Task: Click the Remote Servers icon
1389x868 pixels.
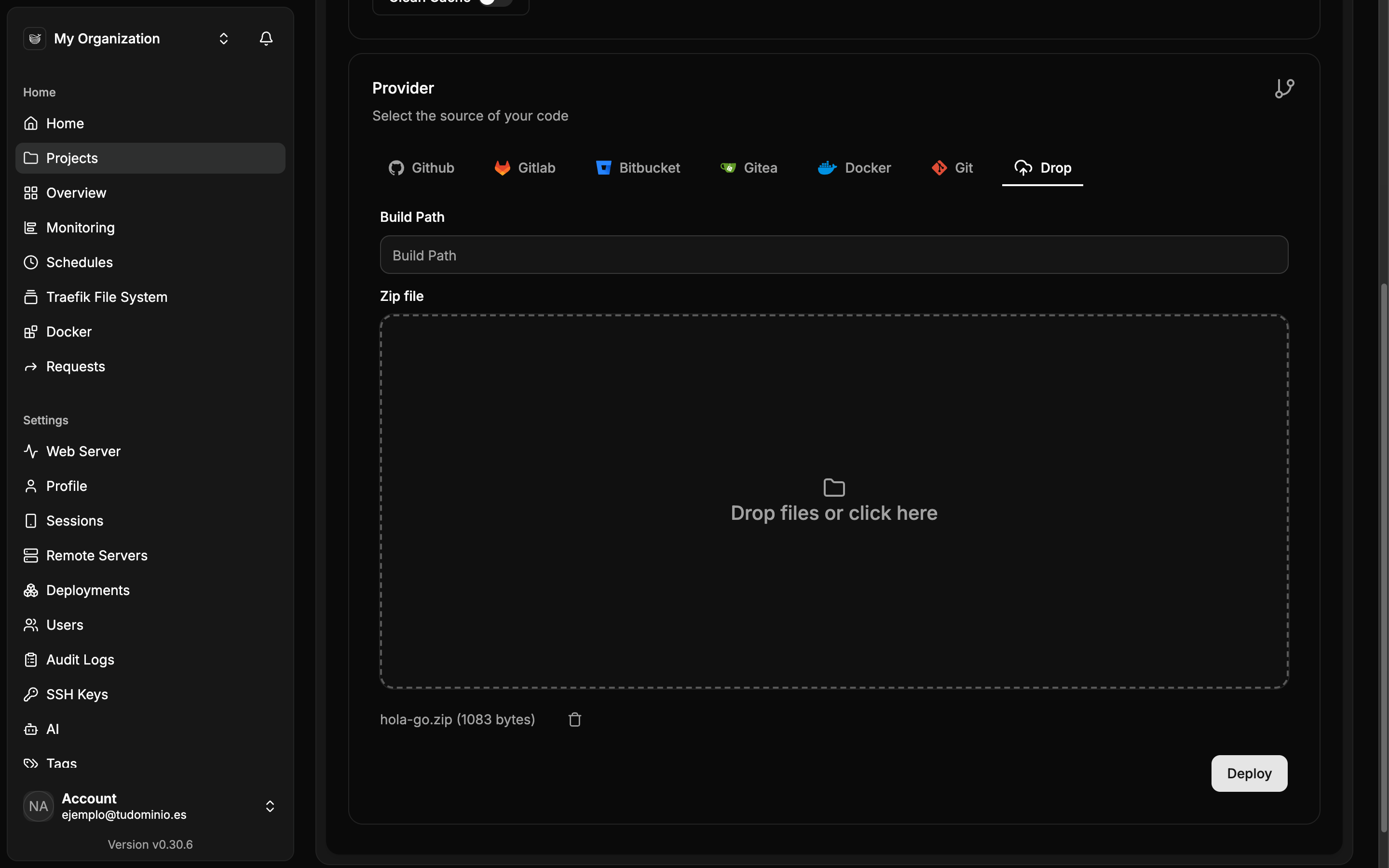Action: pyautogui.click(x=31, y=556)
